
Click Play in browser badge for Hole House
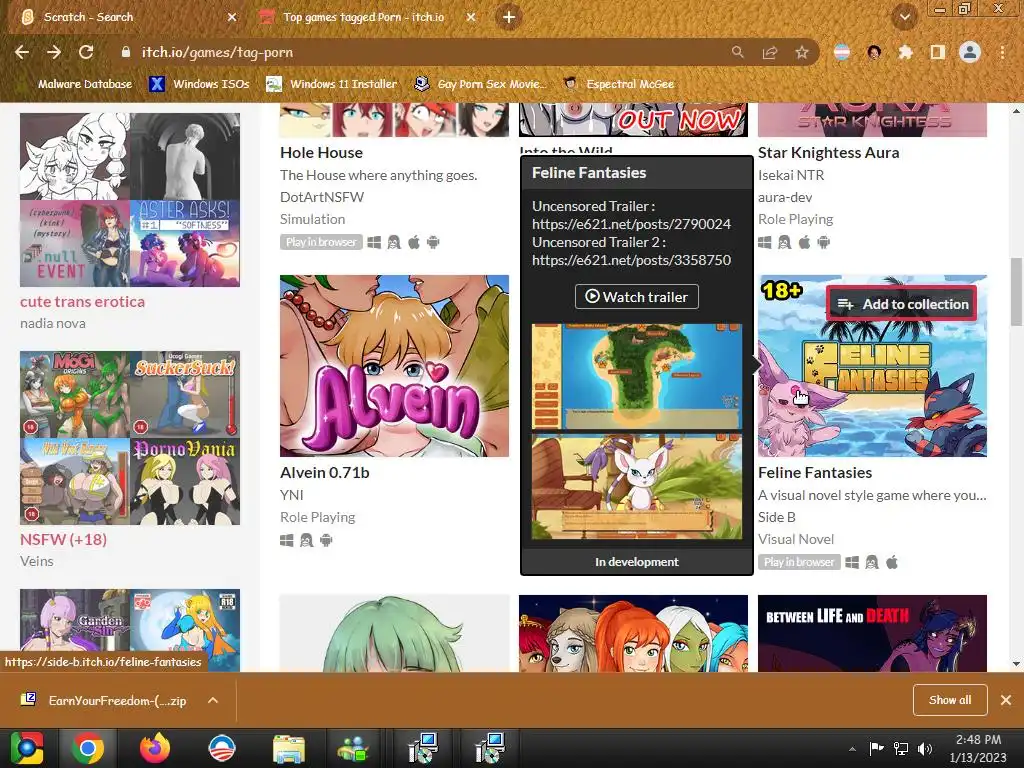[x=321, y=242]
